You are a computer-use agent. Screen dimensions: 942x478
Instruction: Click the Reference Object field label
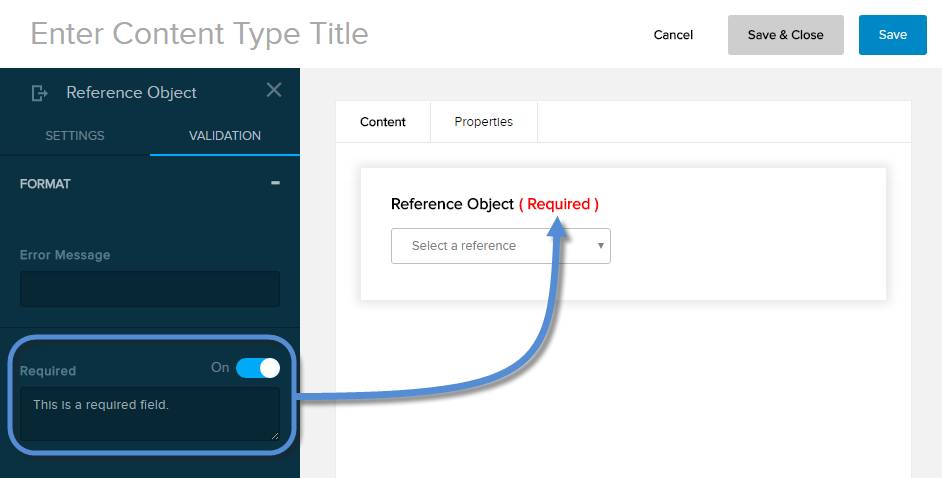pos(452,204)
